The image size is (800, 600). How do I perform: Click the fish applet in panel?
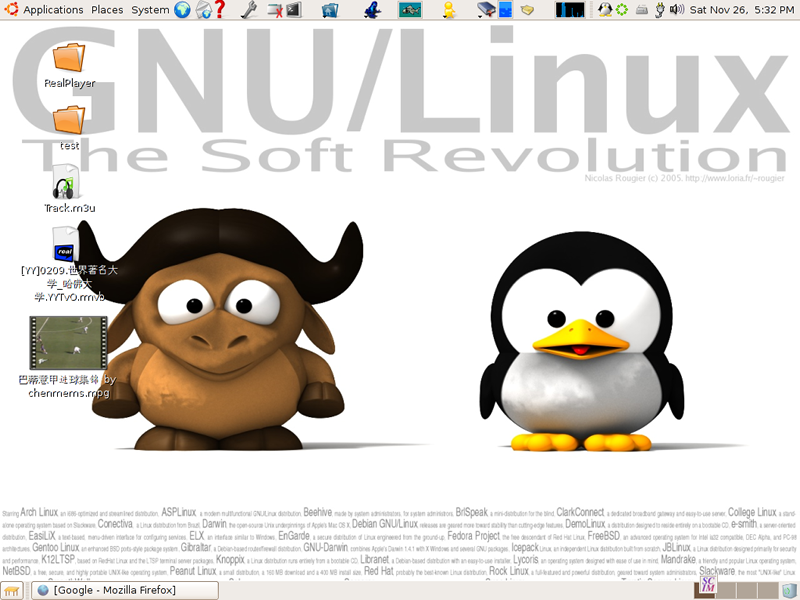point(410,10)
